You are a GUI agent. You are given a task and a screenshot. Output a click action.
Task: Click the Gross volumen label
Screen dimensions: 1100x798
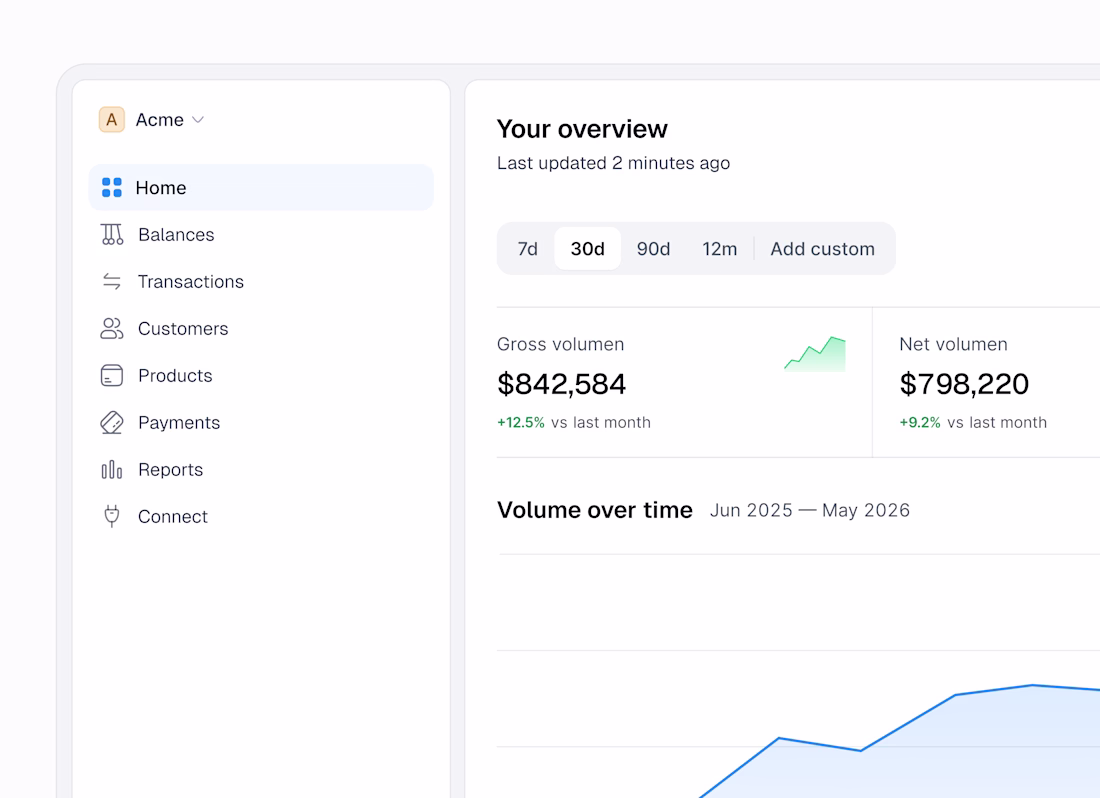pos(561,344)
